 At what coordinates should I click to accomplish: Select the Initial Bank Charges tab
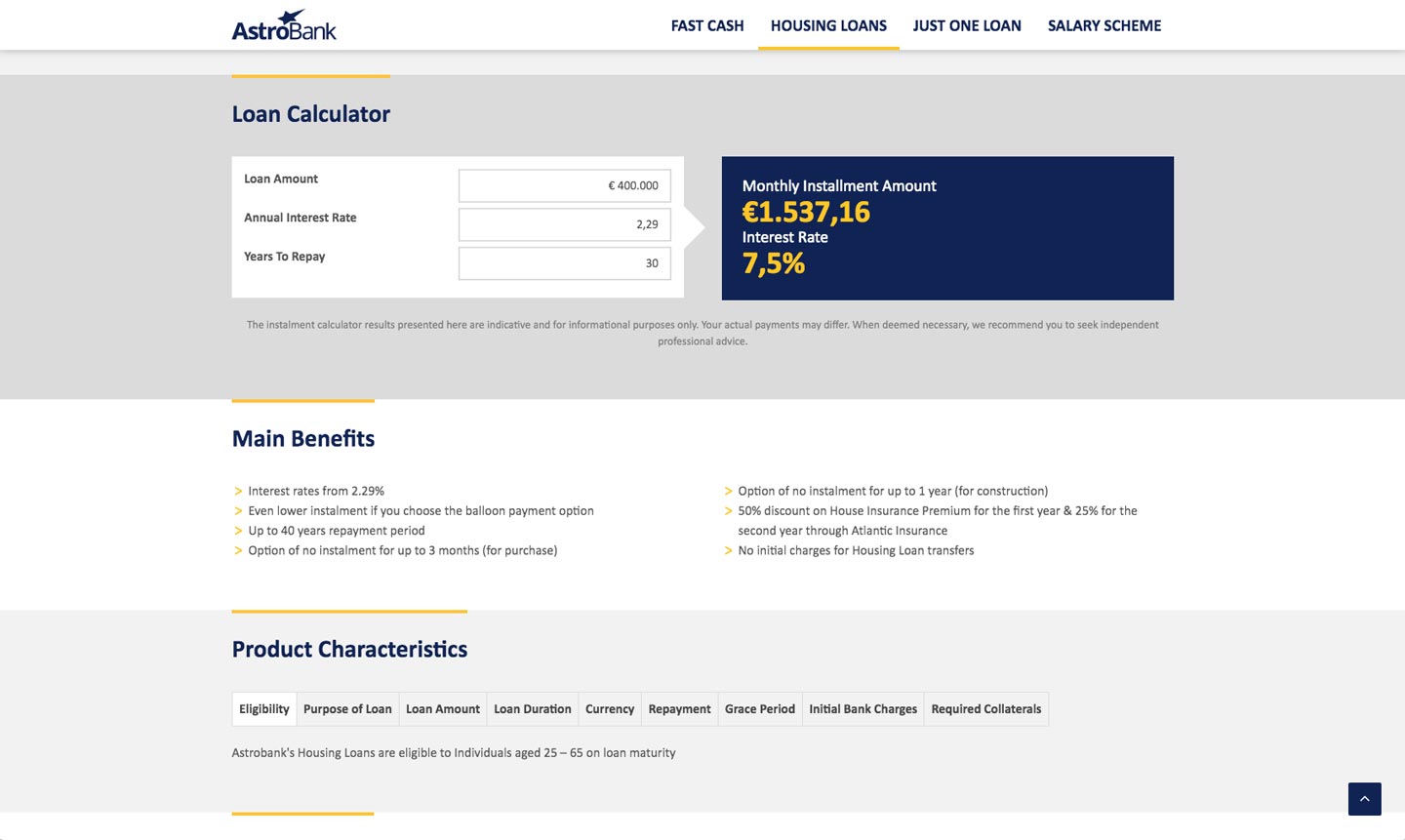point(863,709)
